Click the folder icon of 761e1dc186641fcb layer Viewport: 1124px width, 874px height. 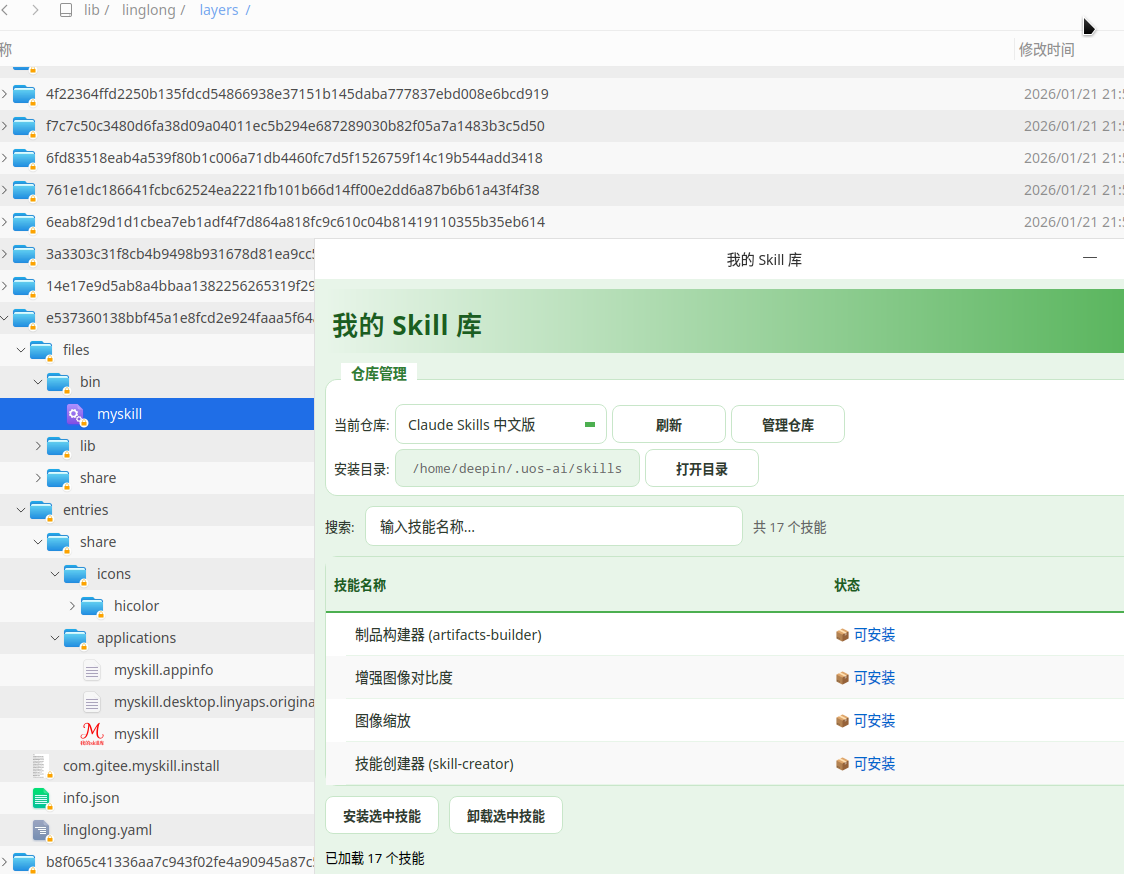[x=24, y=190]
